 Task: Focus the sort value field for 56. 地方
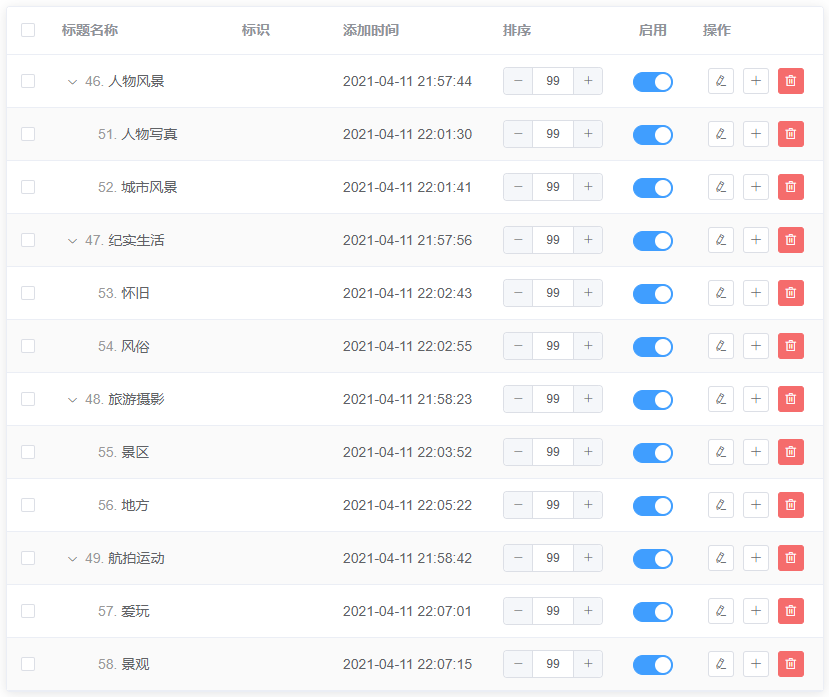[x=553, y=505]
